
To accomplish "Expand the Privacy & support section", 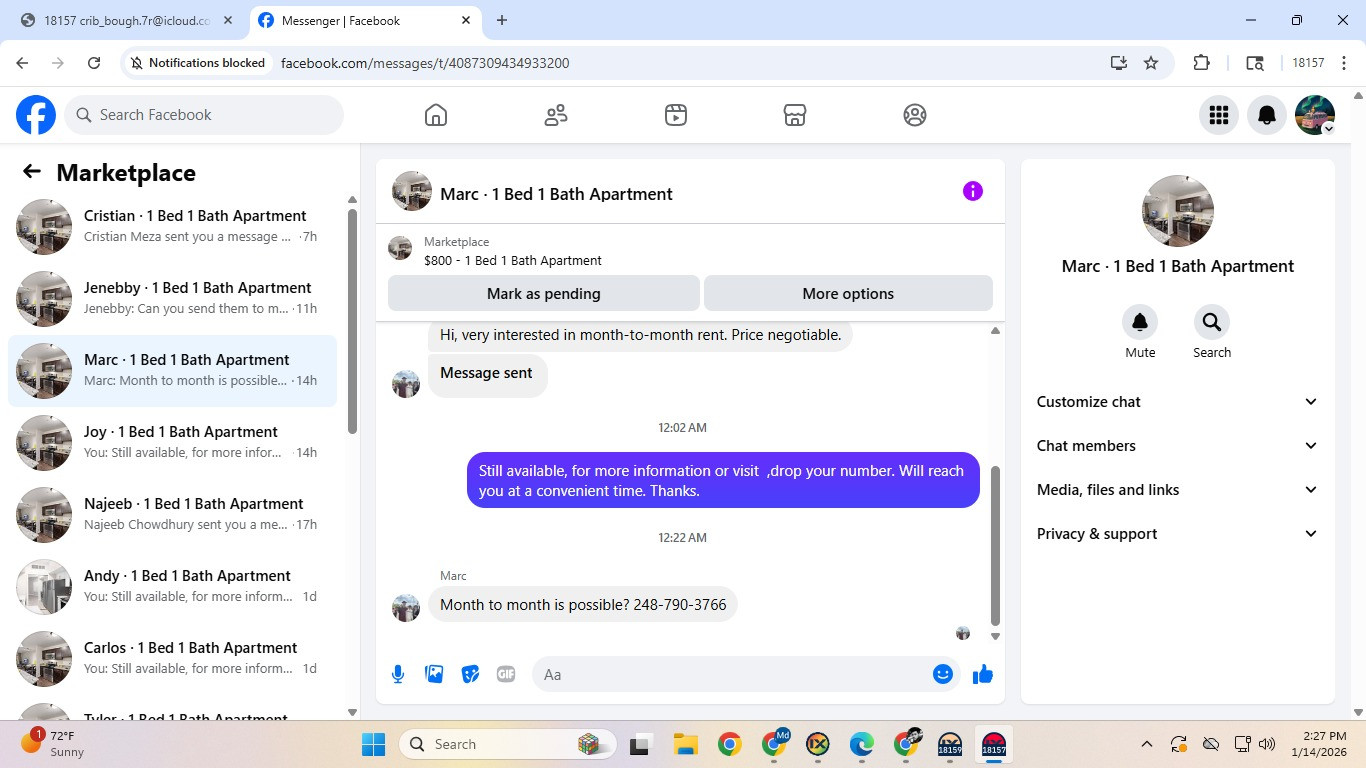I will tap(1178, 534).
